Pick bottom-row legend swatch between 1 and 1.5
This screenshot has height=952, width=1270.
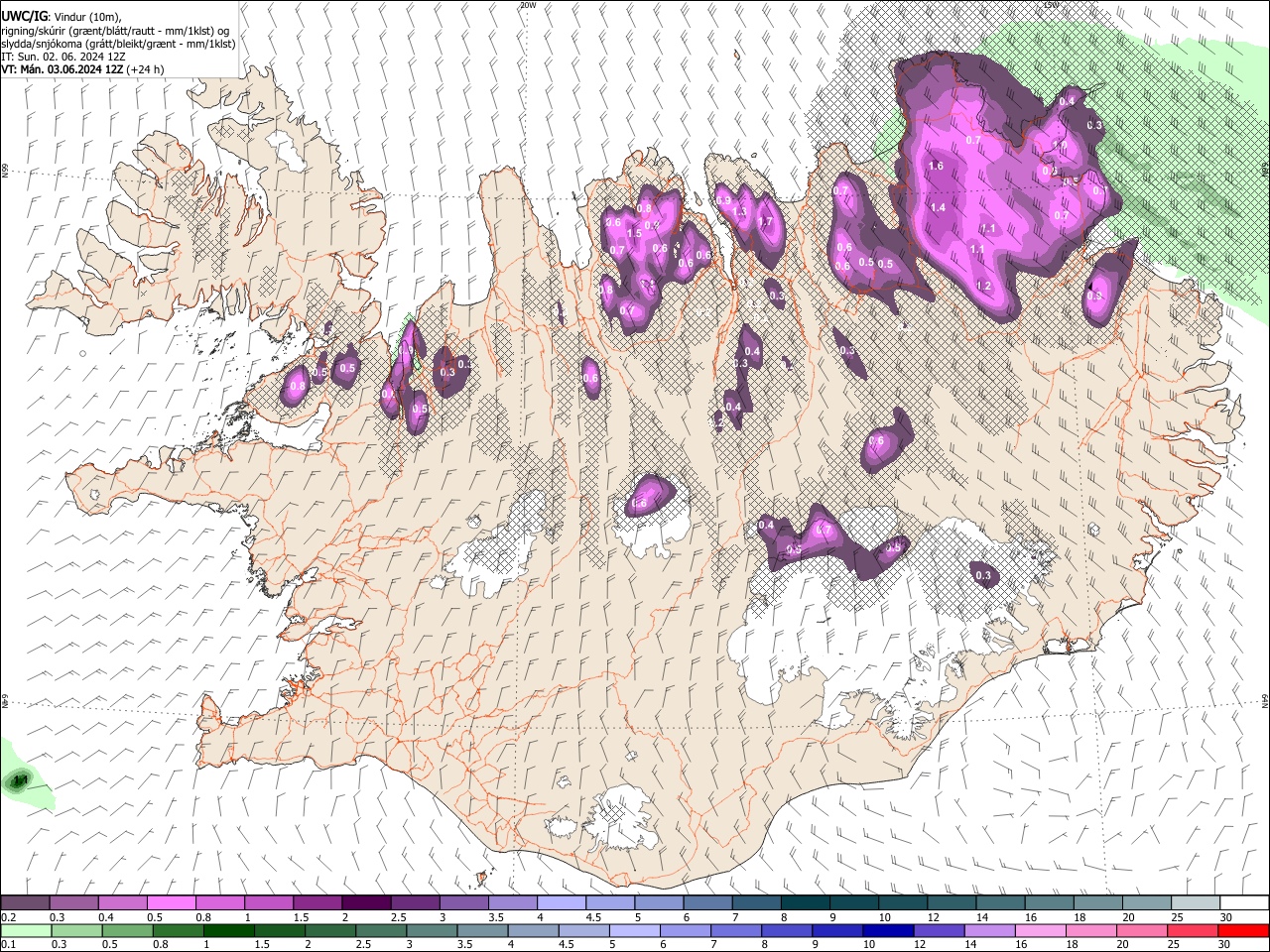click(227, 930)
